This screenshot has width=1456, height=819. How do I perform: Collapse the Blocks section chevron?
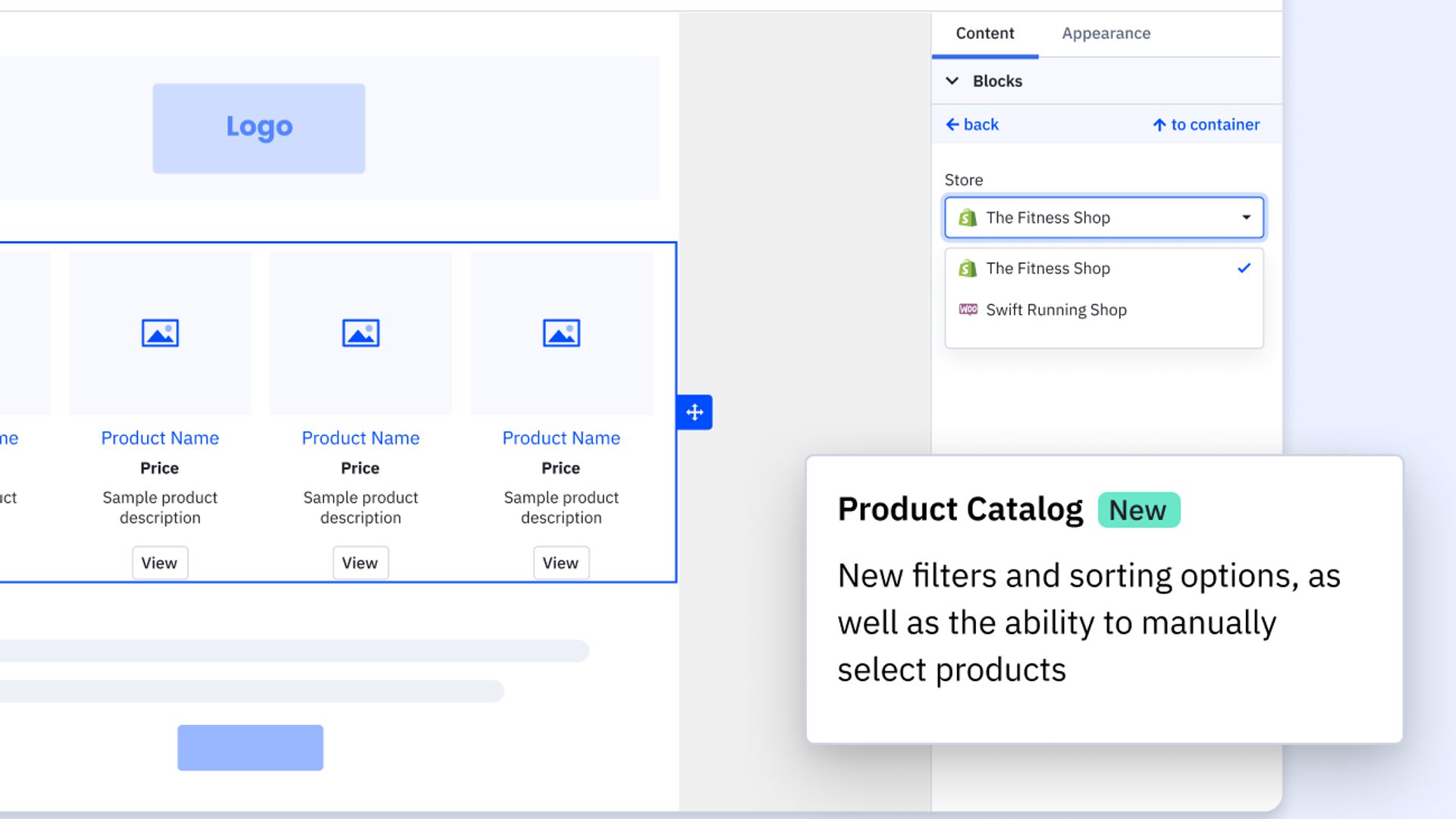pyautogui.click(x=952, y=81)
